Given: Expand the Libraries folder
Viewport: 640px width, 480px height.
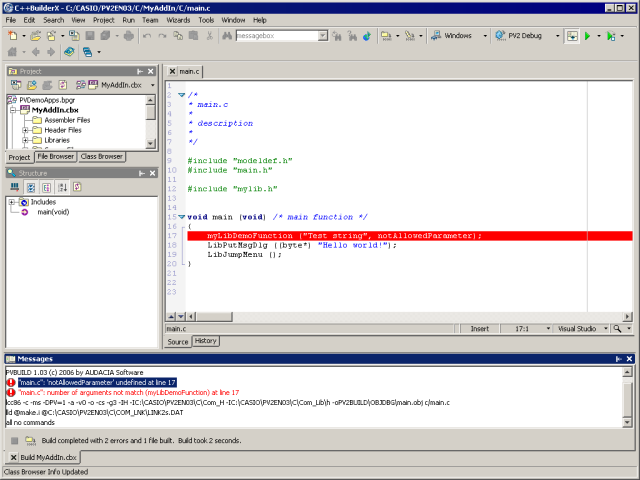Looking at the screenshot, I should (x=25, y=140).
